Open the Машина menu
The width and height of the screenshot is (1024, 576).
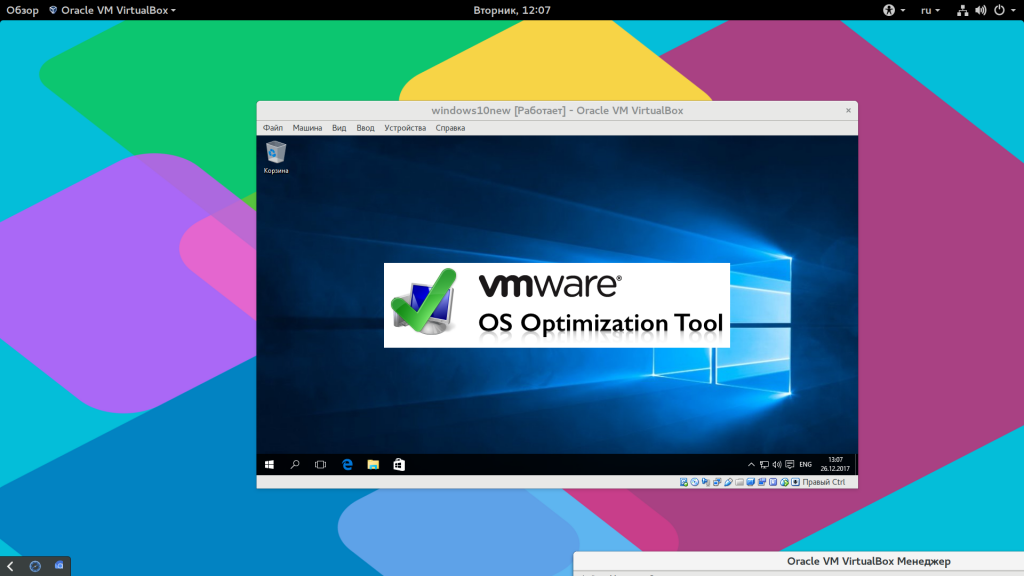click(307, 128)
